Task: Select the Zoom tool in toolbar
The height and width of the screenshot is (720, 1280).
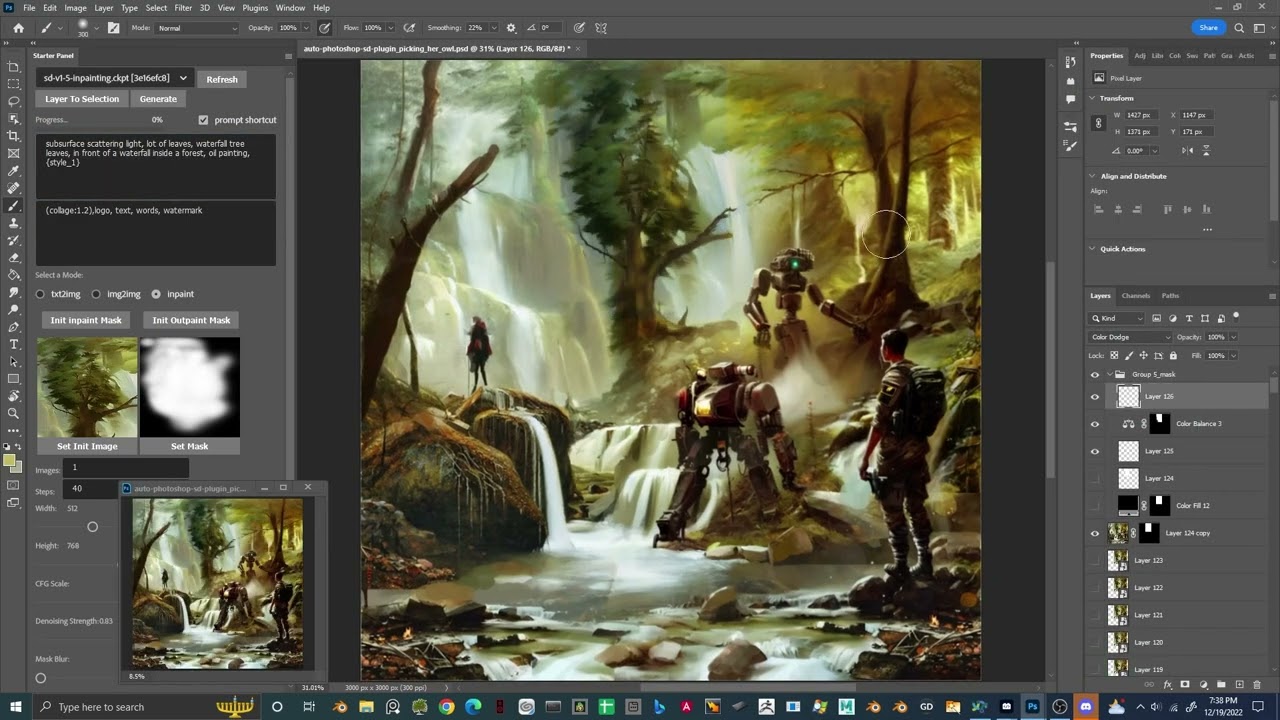Action: (13, 413)
